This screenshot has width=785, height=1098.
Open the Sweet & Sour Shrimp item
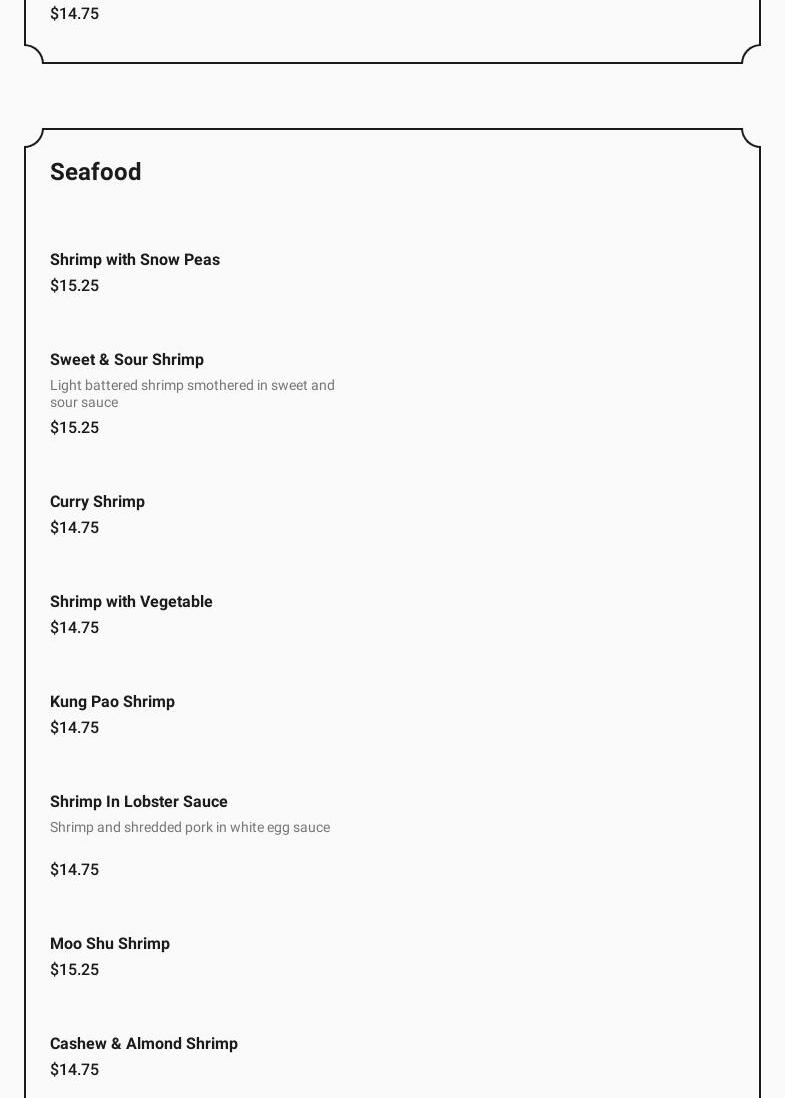click(x=127, y=360)
